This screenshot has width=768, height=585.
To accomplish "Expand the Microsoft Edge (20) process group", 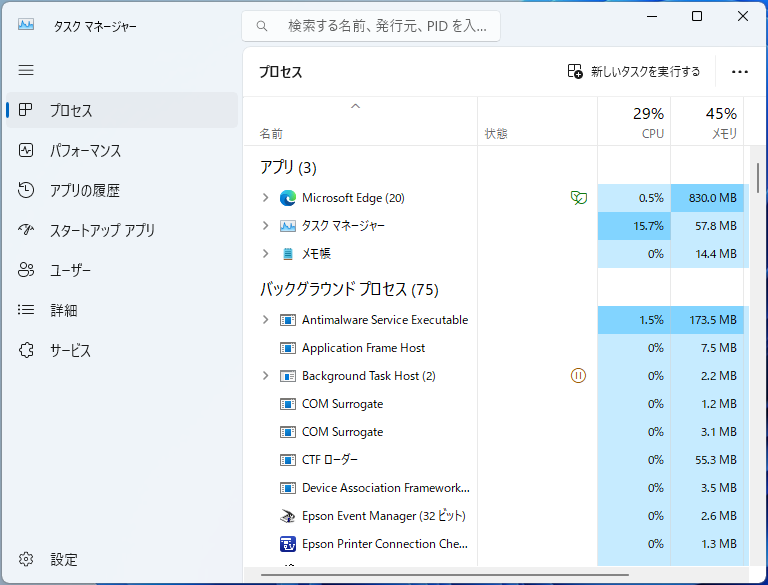I will tap(265, 198).
